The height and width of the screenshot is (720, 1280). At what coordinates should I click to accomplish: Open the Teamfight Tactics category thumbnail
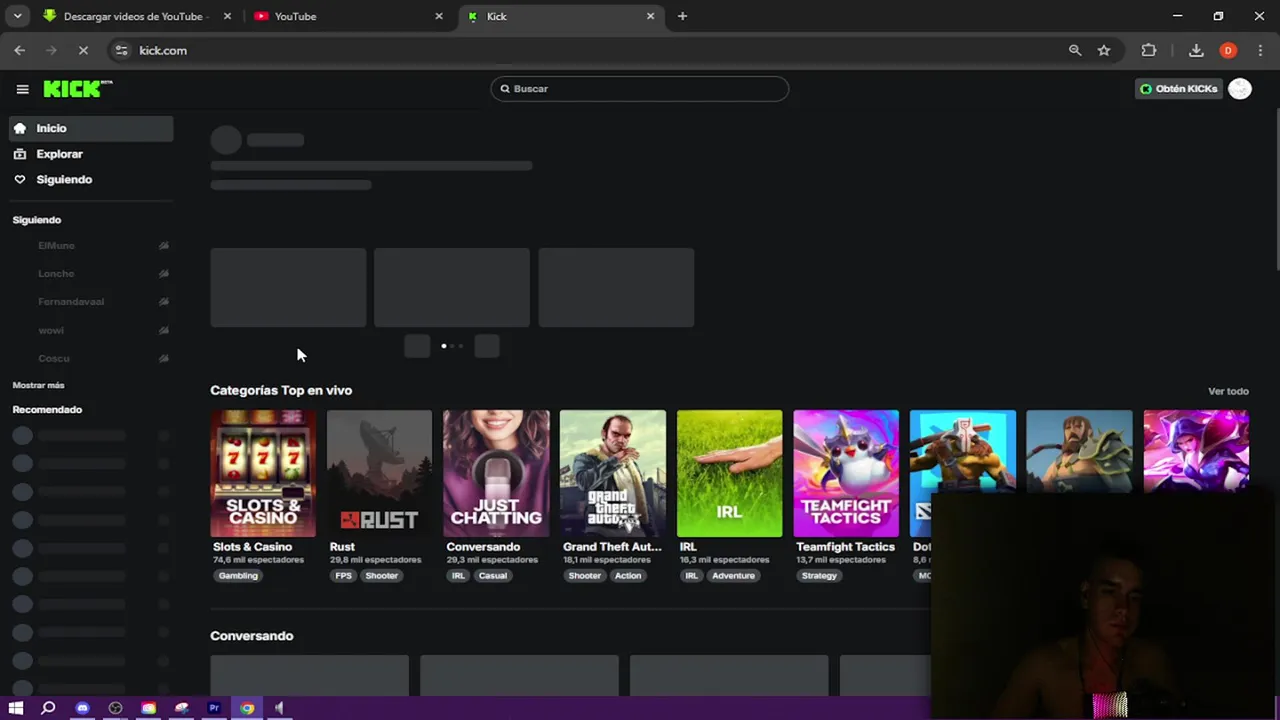coord(846,473)
